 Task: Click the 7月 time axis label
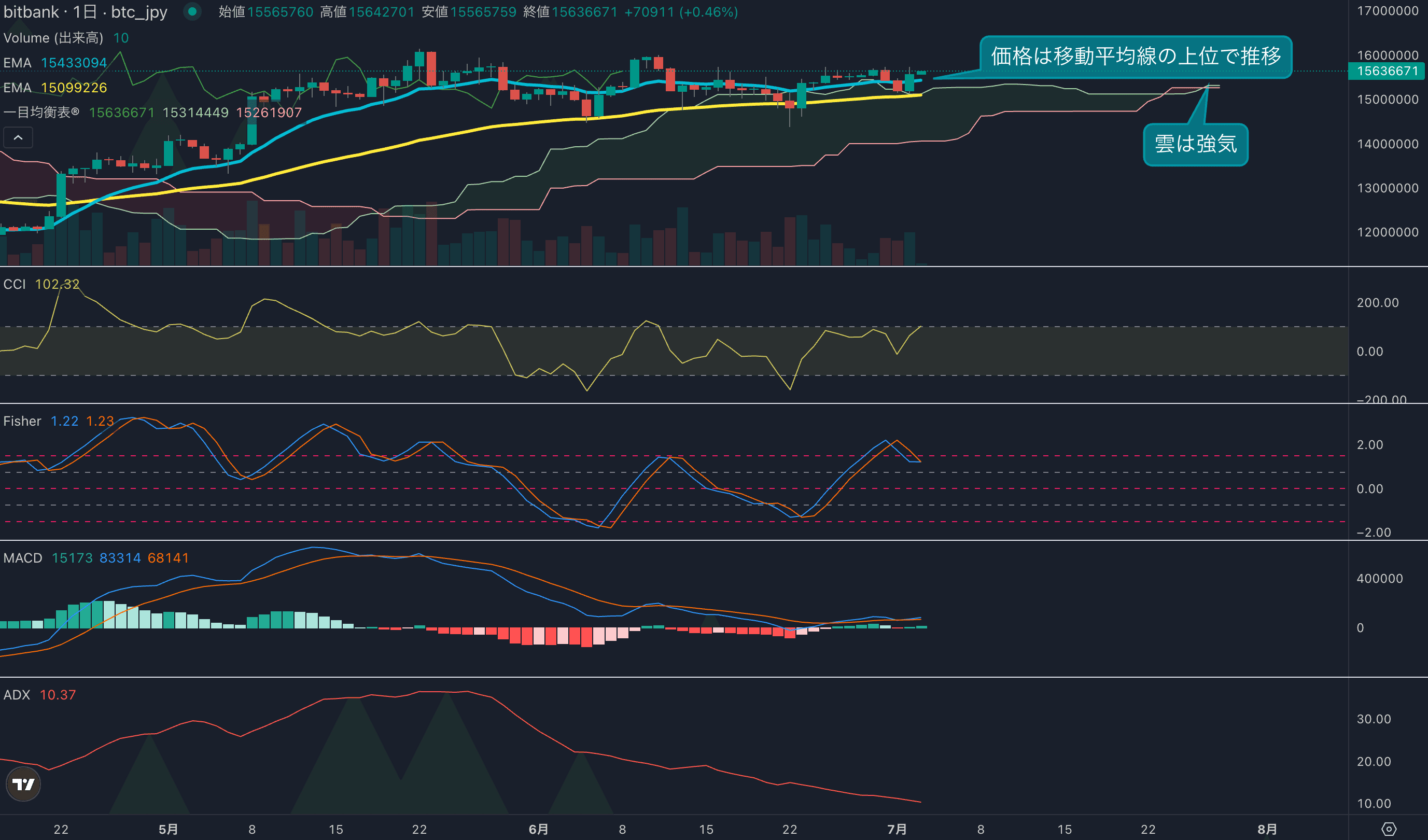[897, 829]
